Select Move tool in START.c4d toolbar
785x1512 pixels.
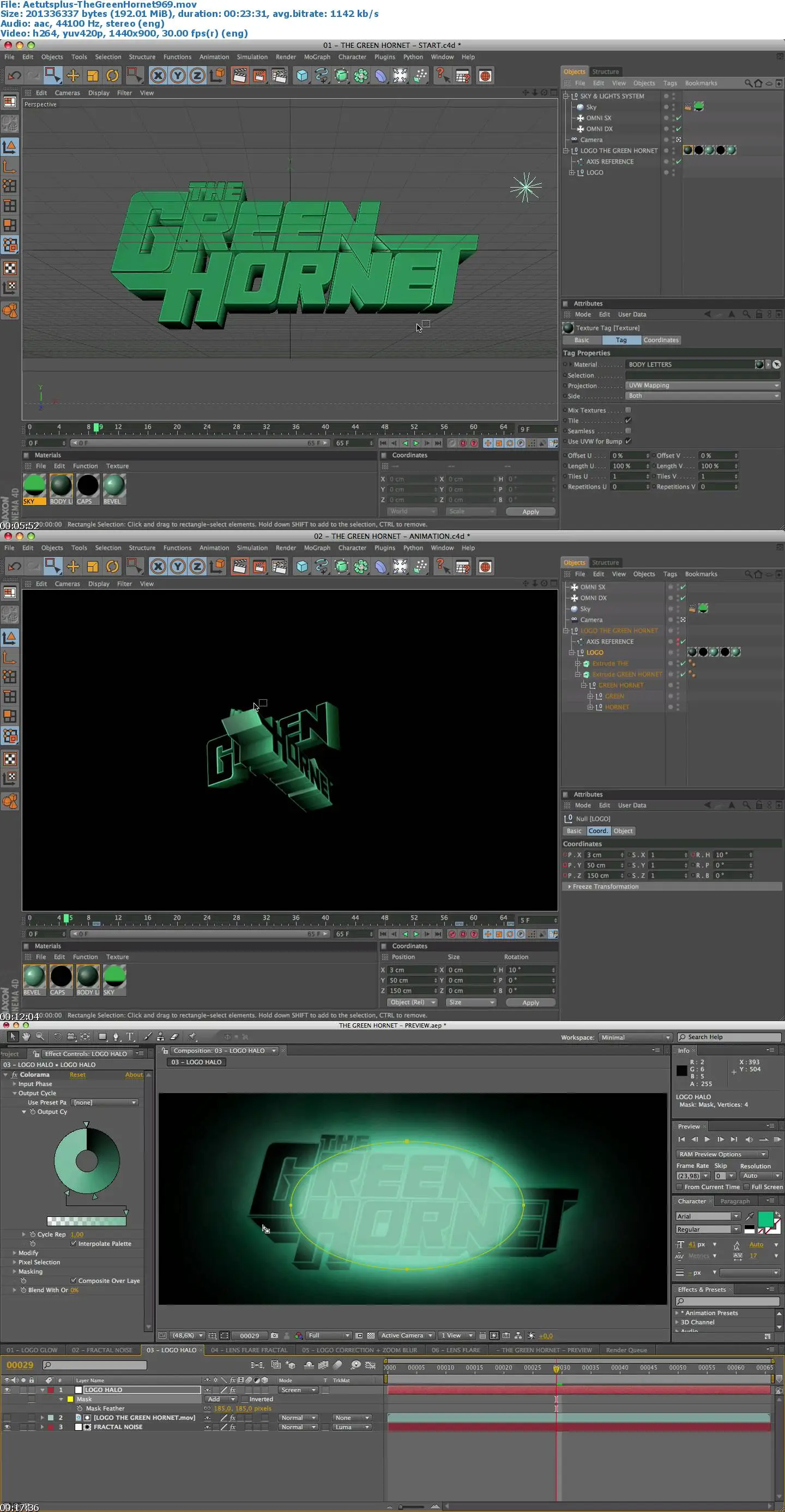coord(73,76)
